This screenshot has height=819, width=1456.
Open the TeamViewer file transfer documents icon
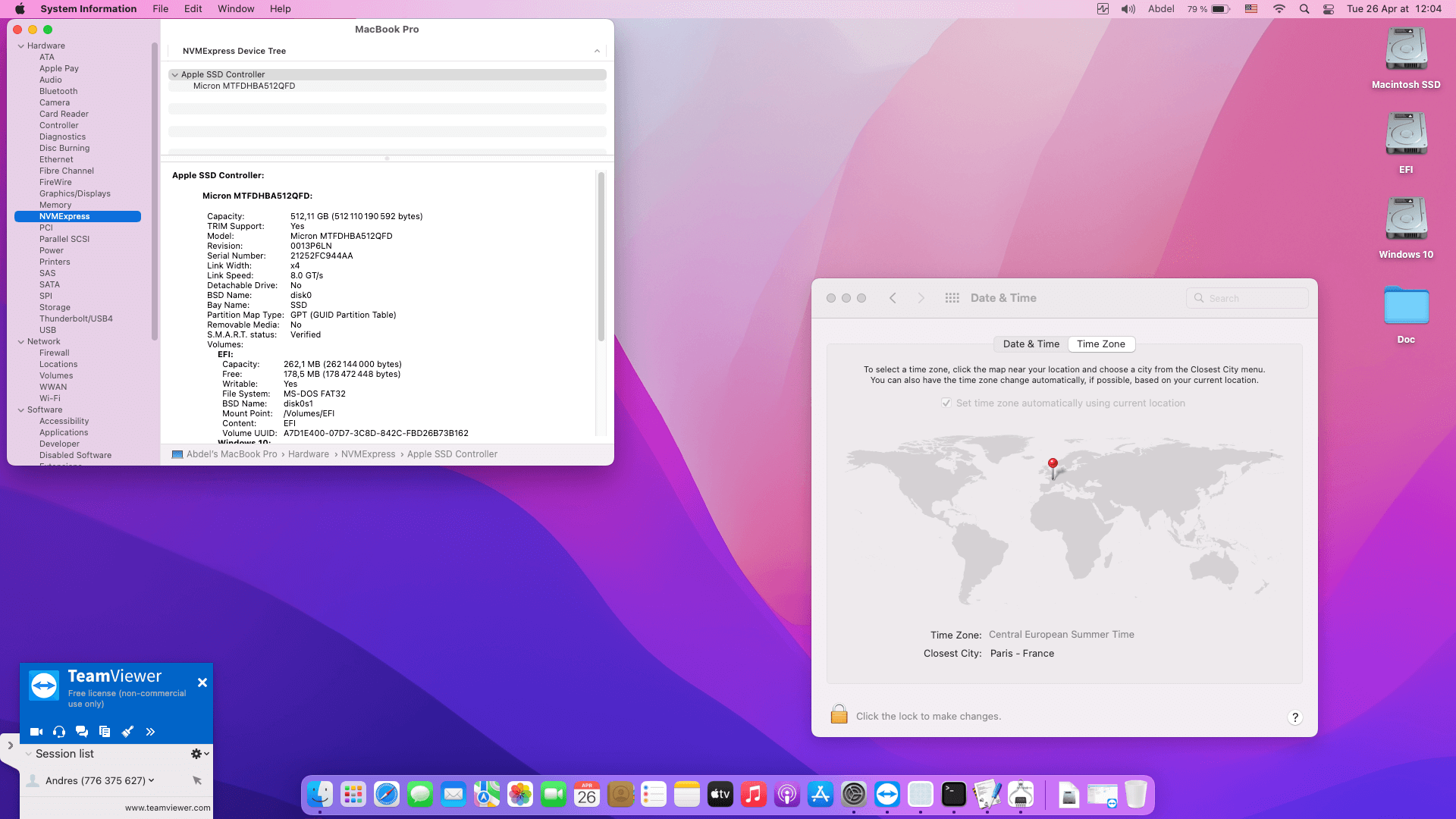click(x=105, y=732)
